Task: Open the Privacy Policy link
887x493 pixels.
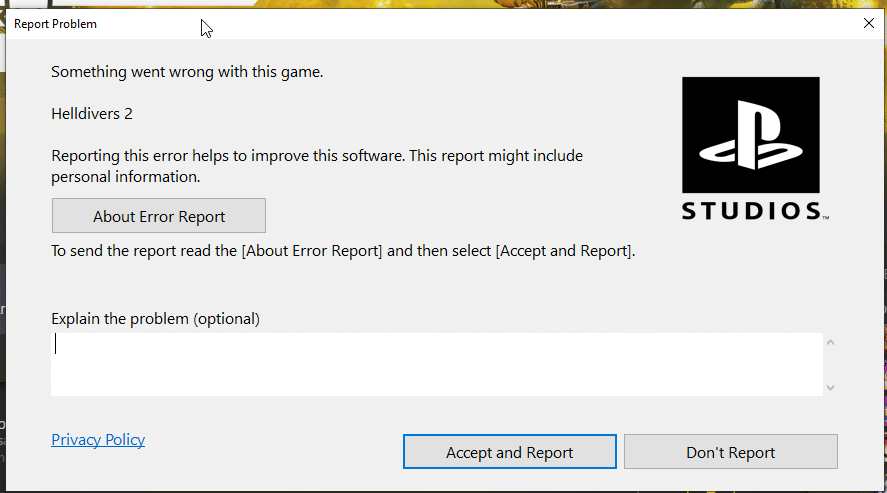Action: 98,440
